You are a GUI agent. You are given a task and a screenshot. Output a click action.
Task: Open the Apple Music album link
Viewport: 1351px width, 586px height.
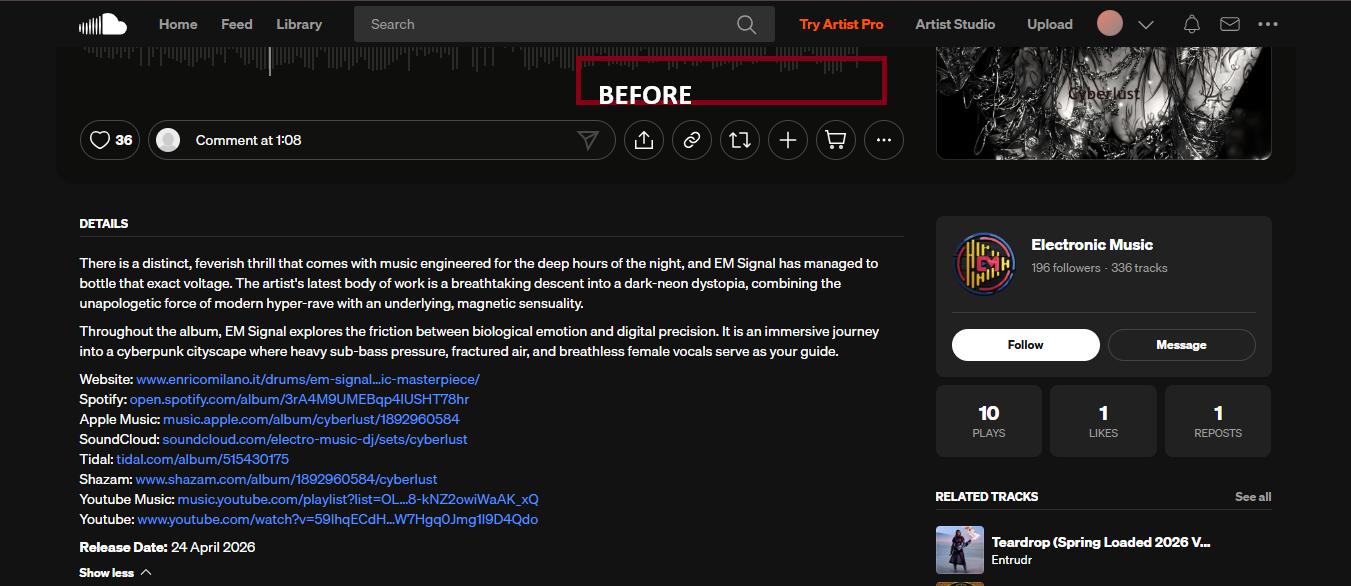(x=311, y=419)
